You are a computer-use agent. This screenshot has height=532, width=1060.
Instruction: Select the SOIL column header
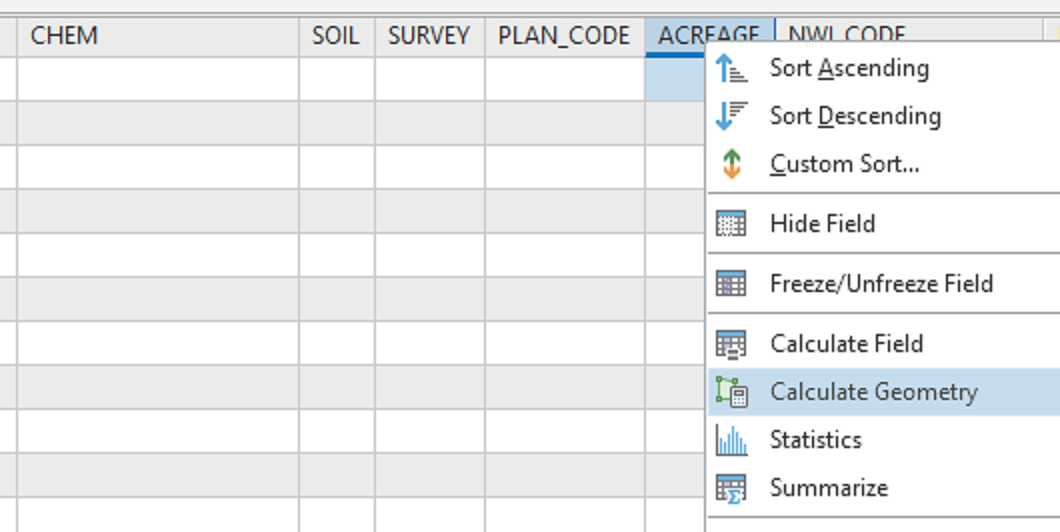click(x=336, y=36)
